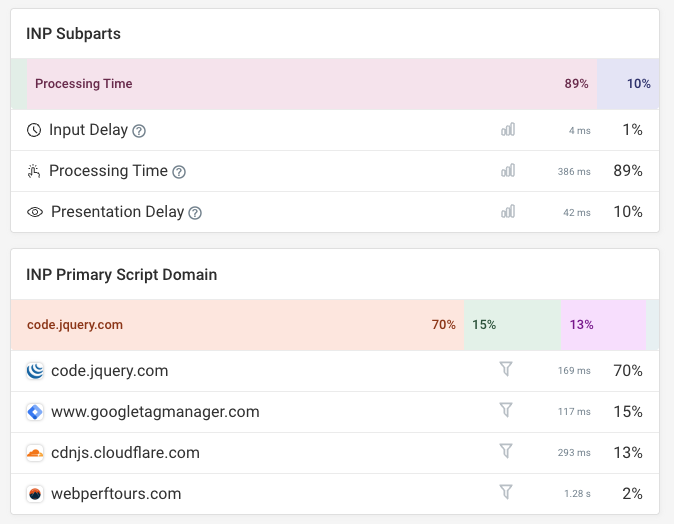This screenshot has width=674, height=524.
Task: Select the www.googletagmanager.com domain name
Action: pyautogui.click(x=155, y=412)
